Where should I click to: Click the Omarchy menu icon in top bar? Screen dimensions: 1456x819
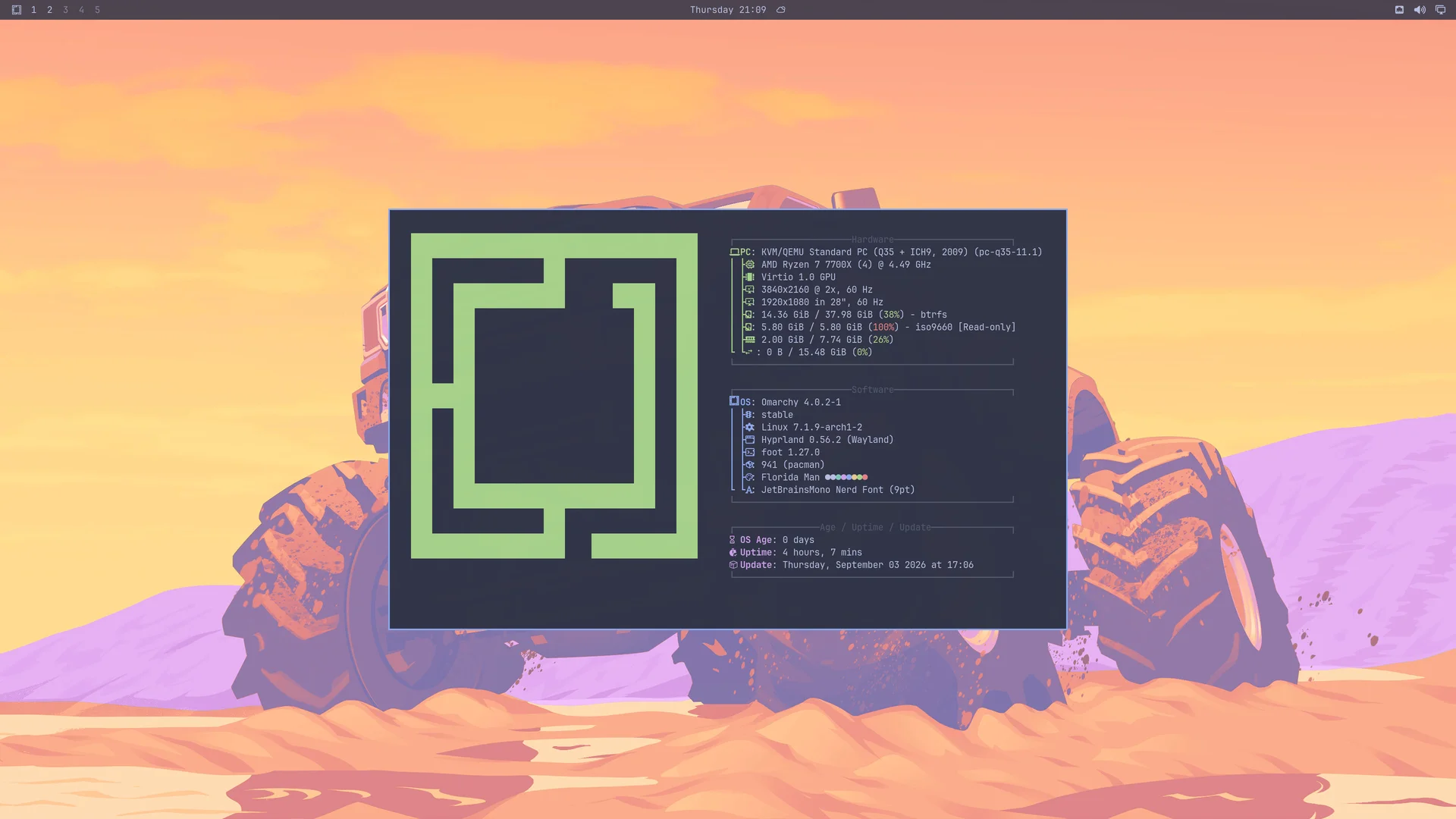[x=17, y=10]
